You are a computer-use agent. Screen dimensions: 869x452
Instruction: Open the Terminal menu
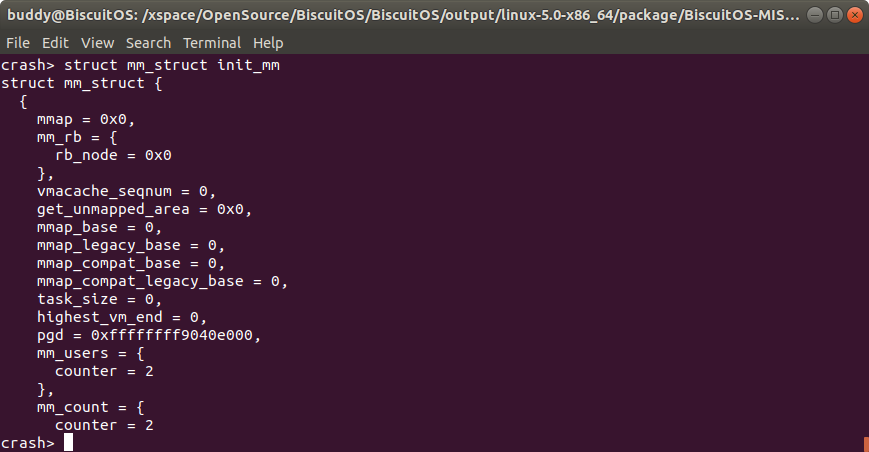click(211, 43)
